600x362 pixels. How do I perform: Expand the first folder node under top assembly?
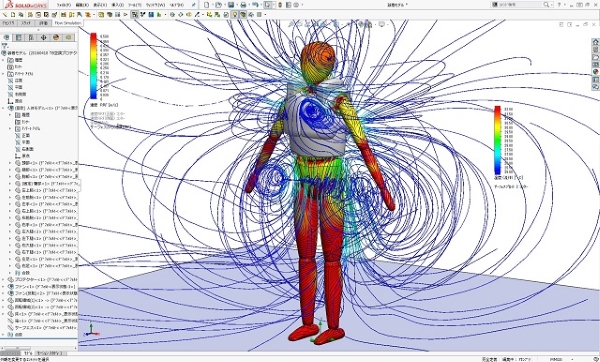click(3, 60)
